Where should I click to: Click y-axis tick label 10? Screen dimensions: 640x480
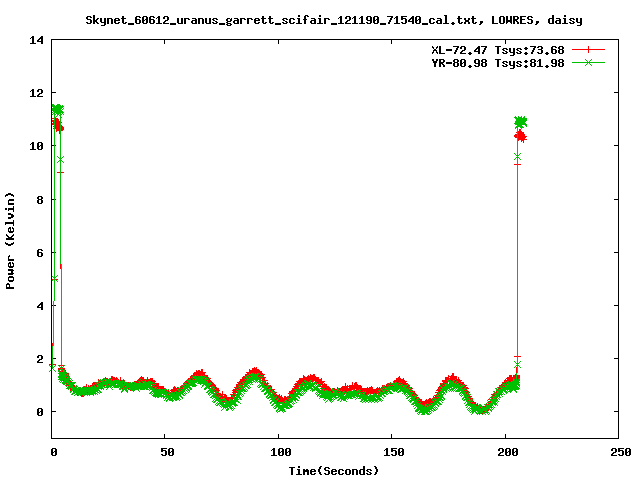coord(36,146)
